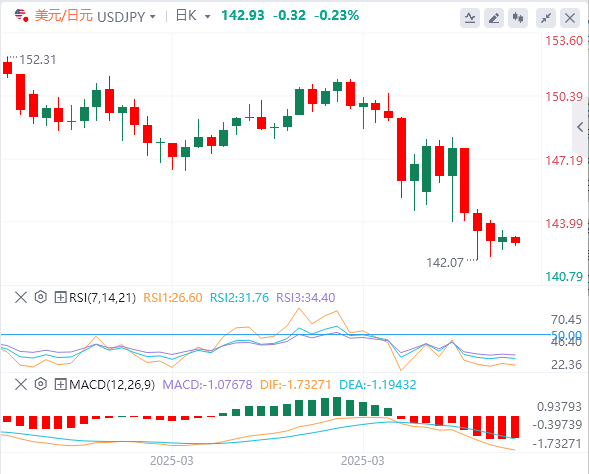
Task: Switch chart type with candlestick icon
Action: coord(518,18)
